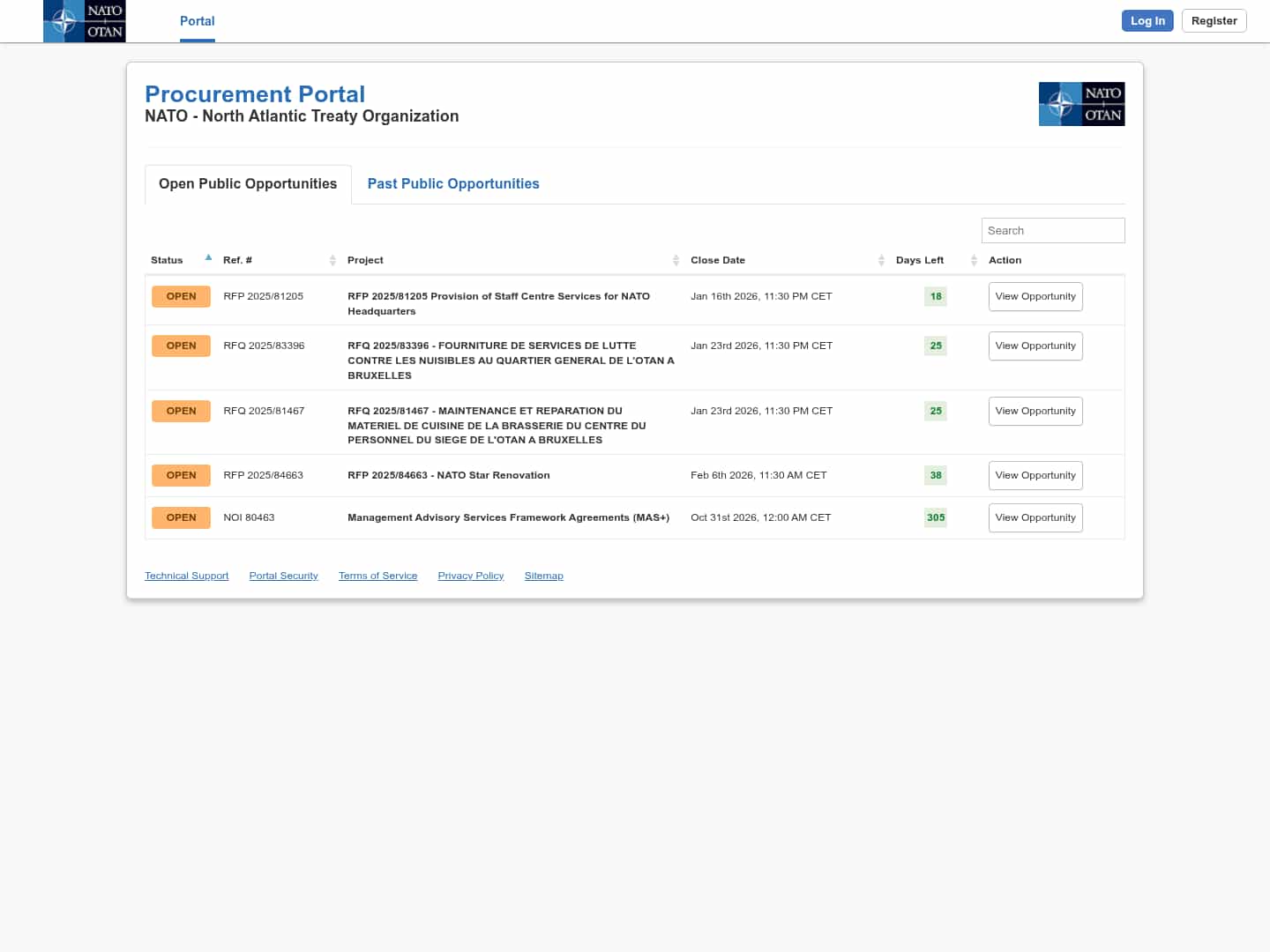
Task: Sort by Close Date column arrows
Action: click(x=881, y=260)
